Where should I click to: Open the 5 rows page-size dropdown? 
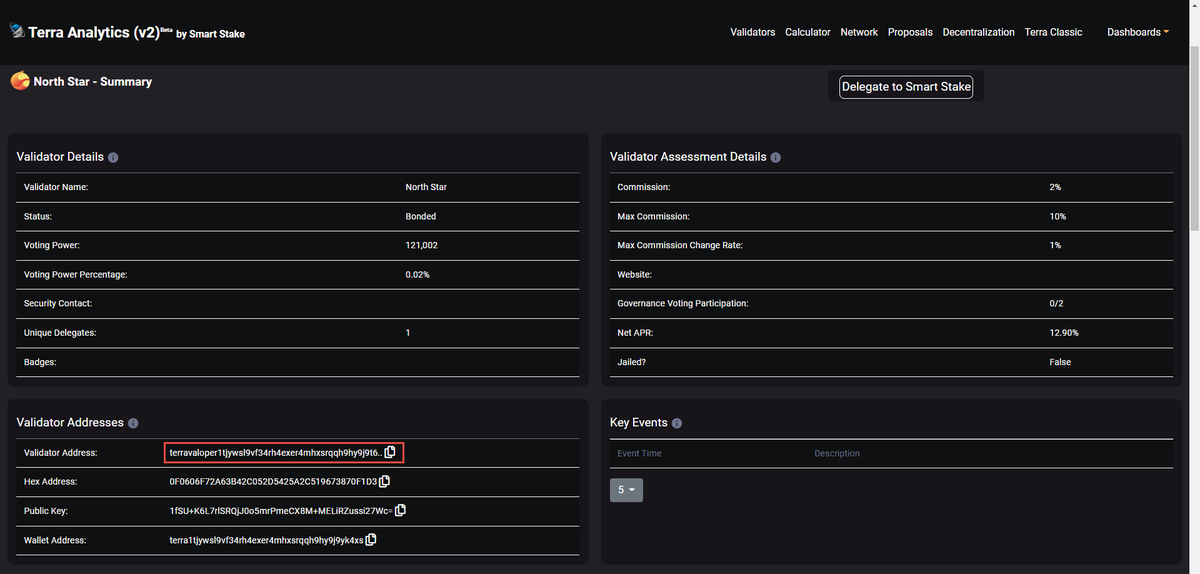point(626,490)
